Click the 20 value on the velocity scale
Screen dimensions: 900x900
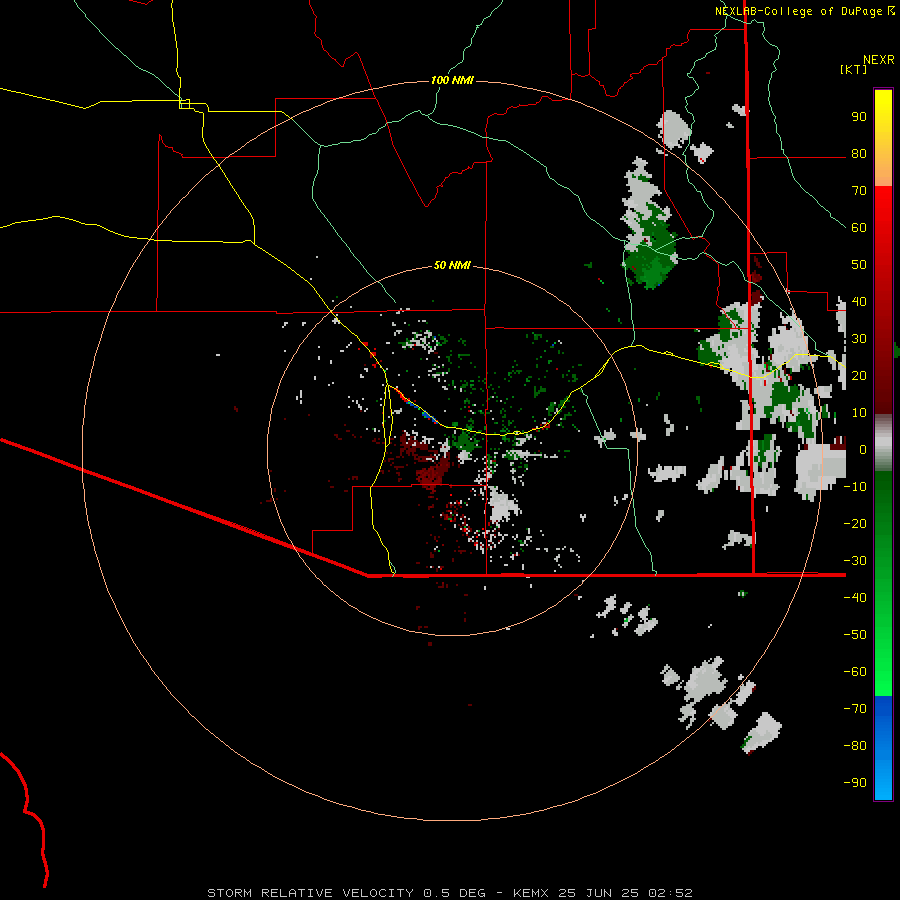click(859, 375)
